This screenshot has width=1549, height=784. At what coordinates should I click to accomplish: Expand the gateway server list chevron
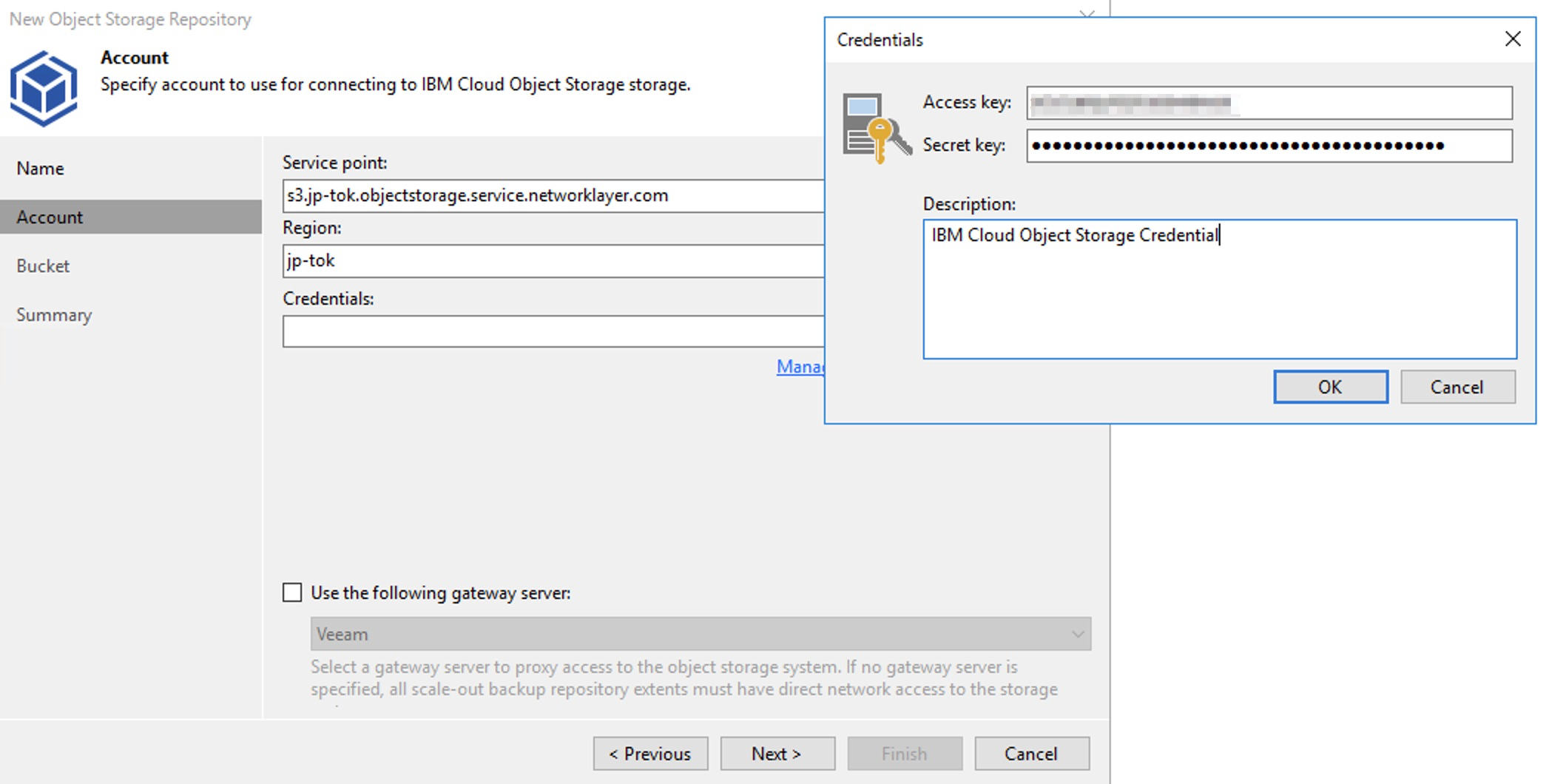tap(1079, 634)
